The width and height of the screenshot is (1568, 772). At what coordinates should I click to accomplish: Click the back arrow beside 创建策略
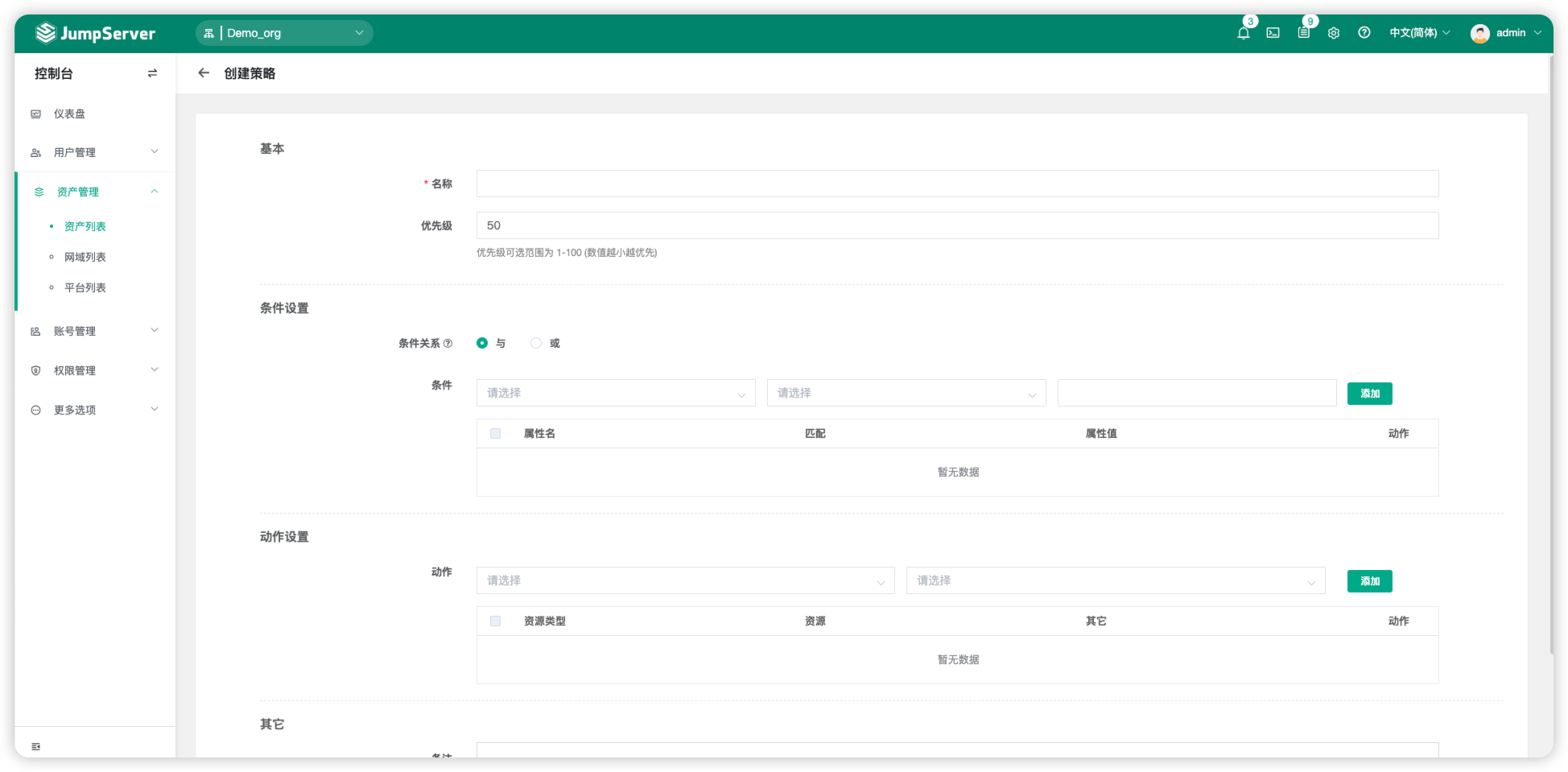[x=204, y=73]
